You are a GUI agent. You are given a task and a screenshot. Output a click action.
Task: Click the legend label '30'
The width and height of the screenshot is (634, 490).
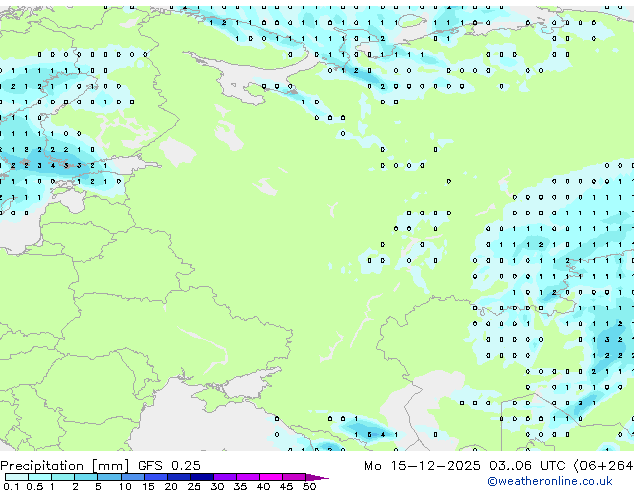click(x=217, y=486)
